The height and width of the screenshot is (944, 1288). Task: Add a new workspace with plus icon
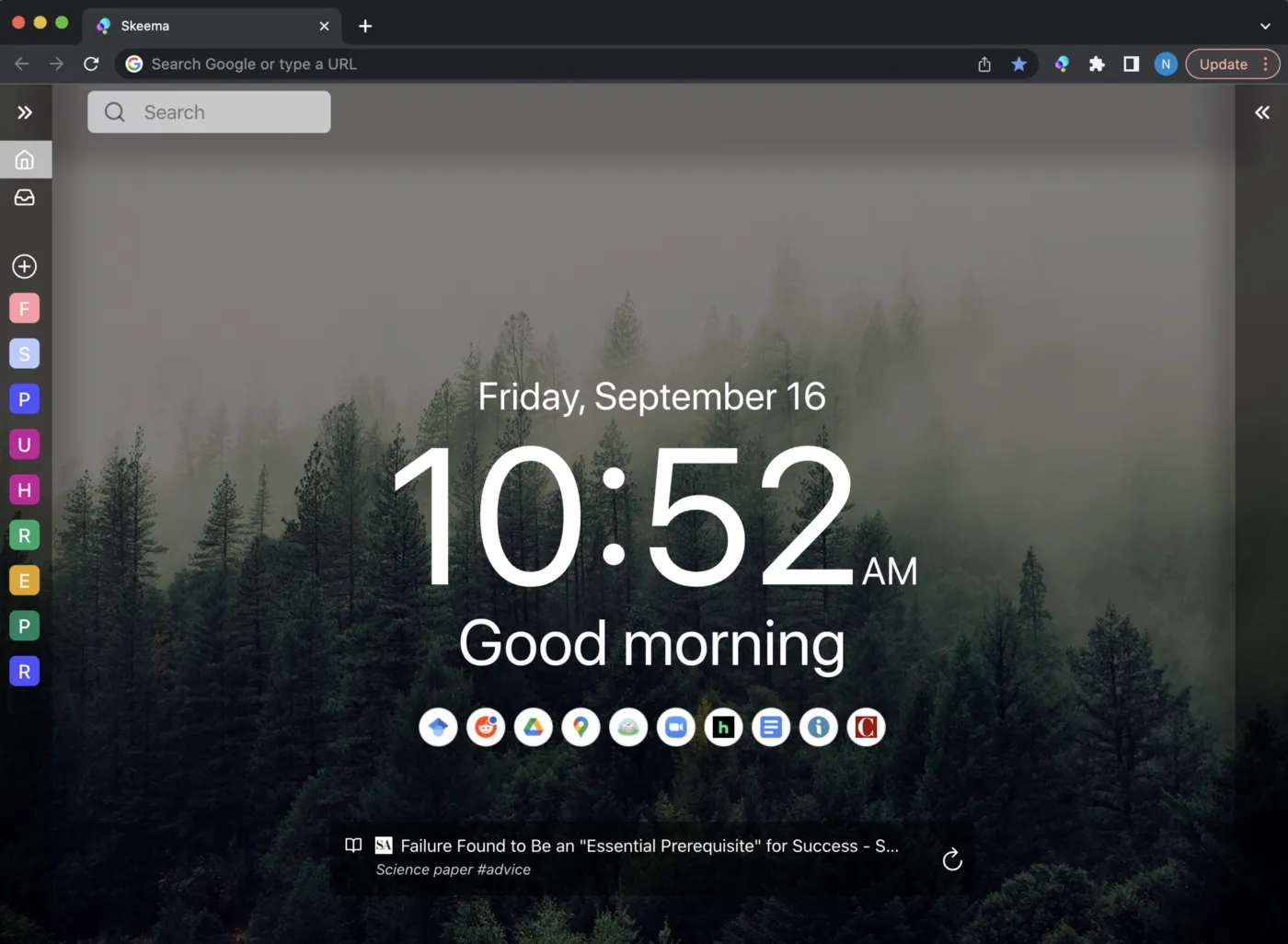[25, 267]
